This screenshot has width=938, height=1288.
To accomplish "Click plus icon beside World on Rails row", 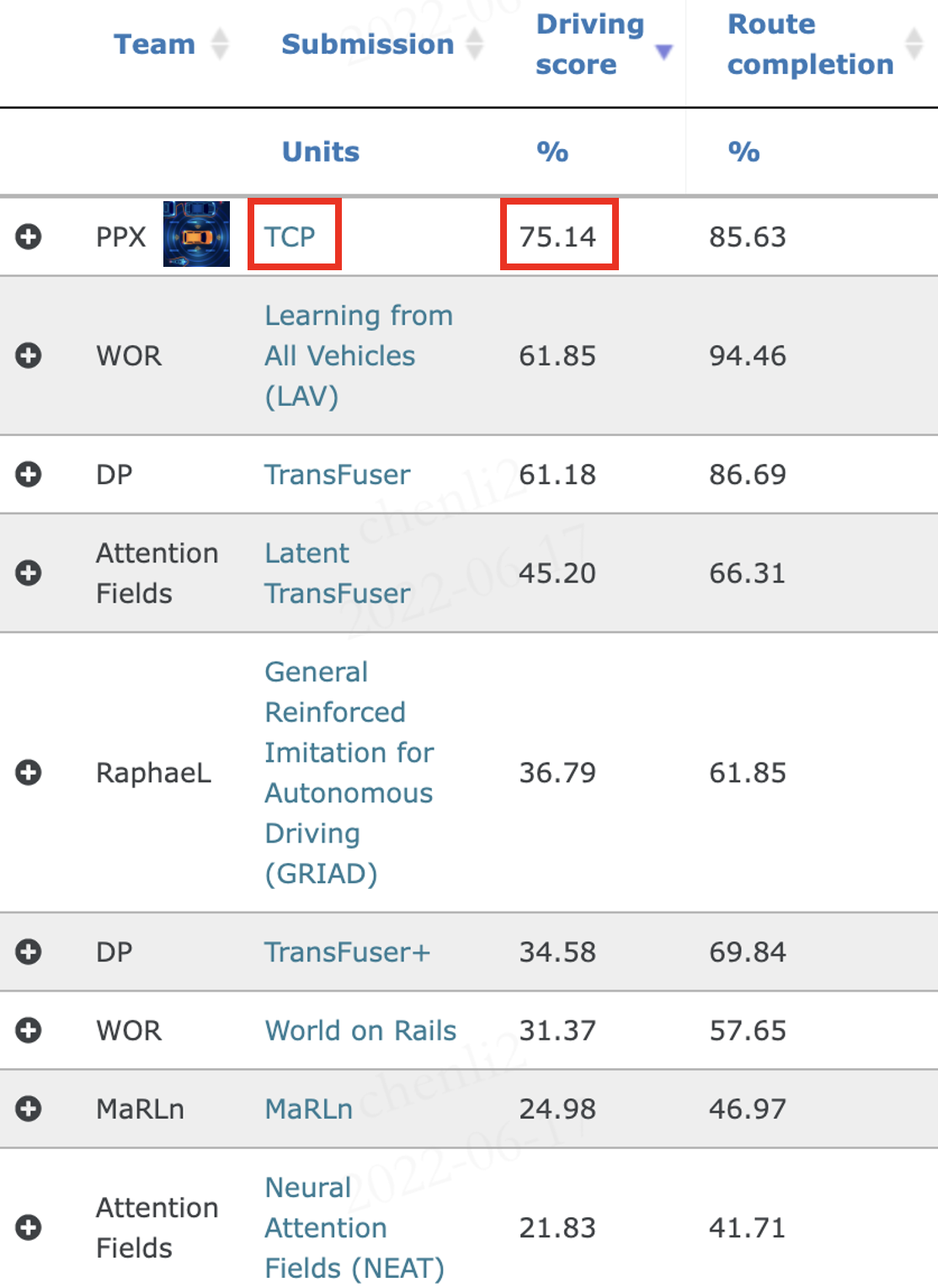I will (29, 1030).
